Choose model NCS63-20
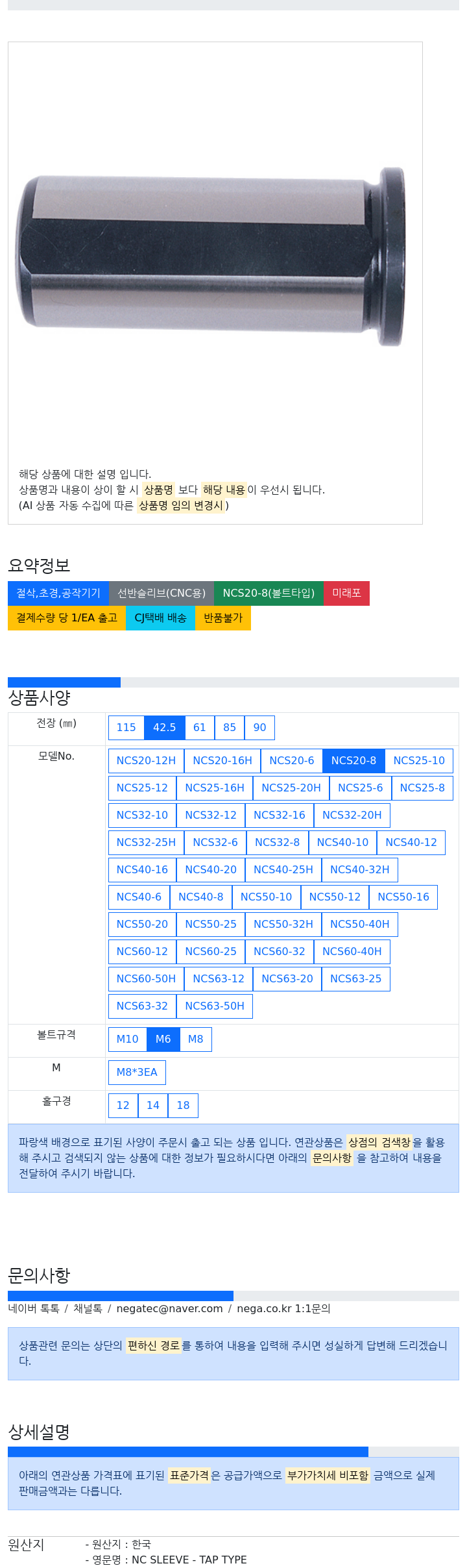 [x=287, y=979]
